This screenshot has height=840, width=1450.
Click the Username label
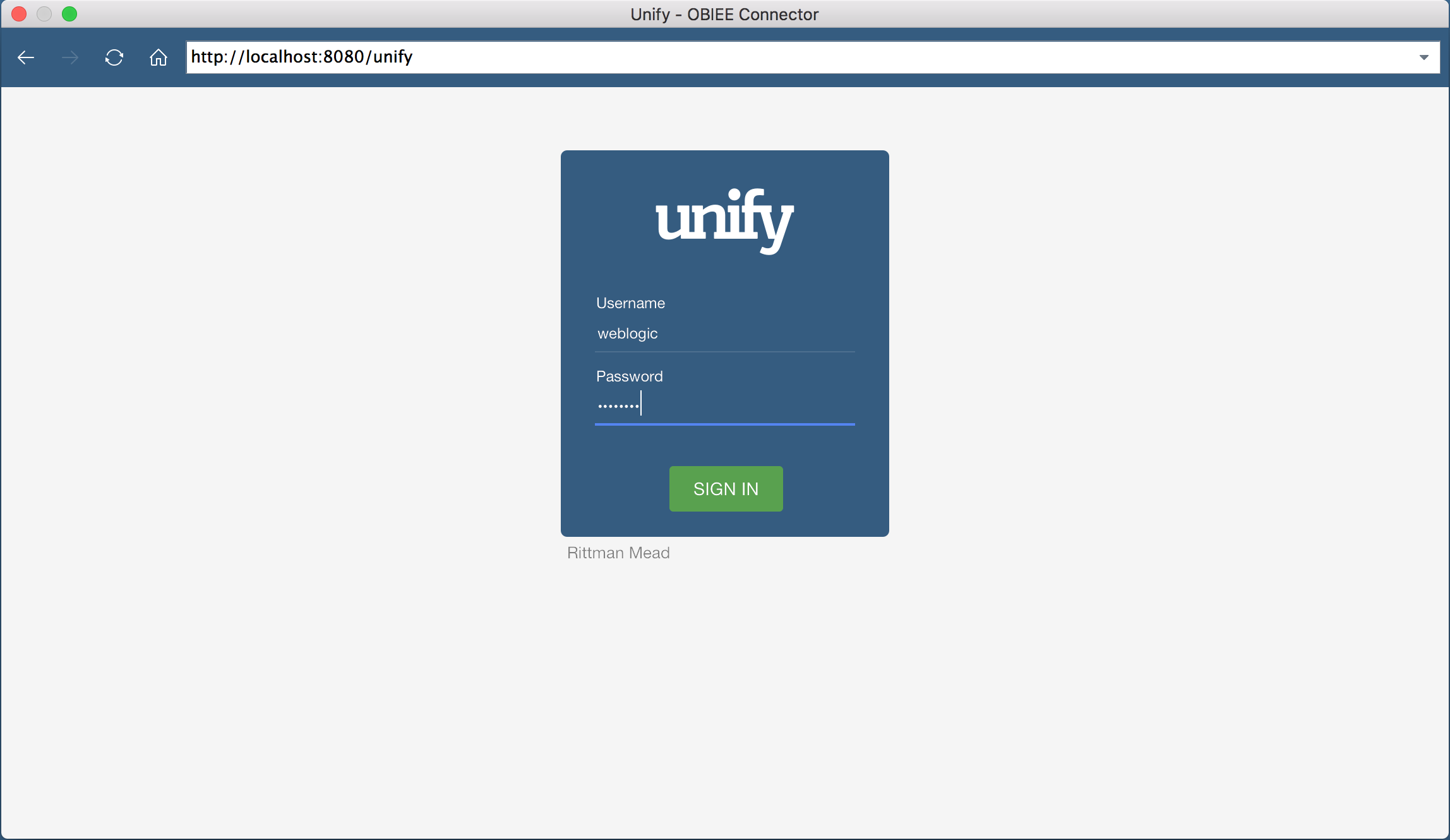tap(630, 303)
